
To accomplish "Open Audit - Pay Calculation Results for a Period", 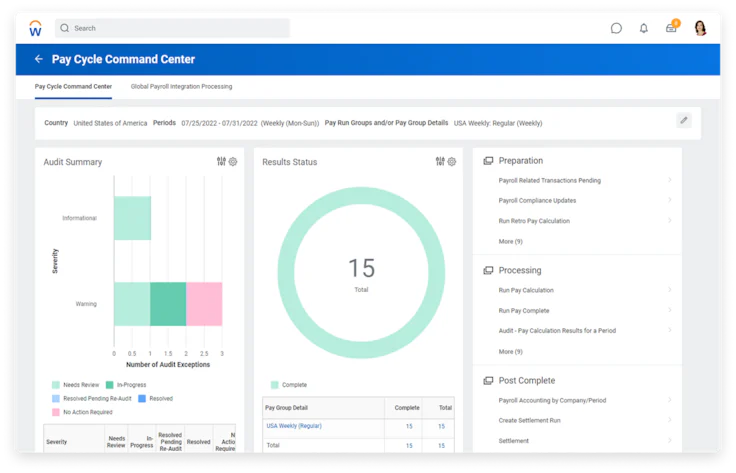I will click(557, 331).
